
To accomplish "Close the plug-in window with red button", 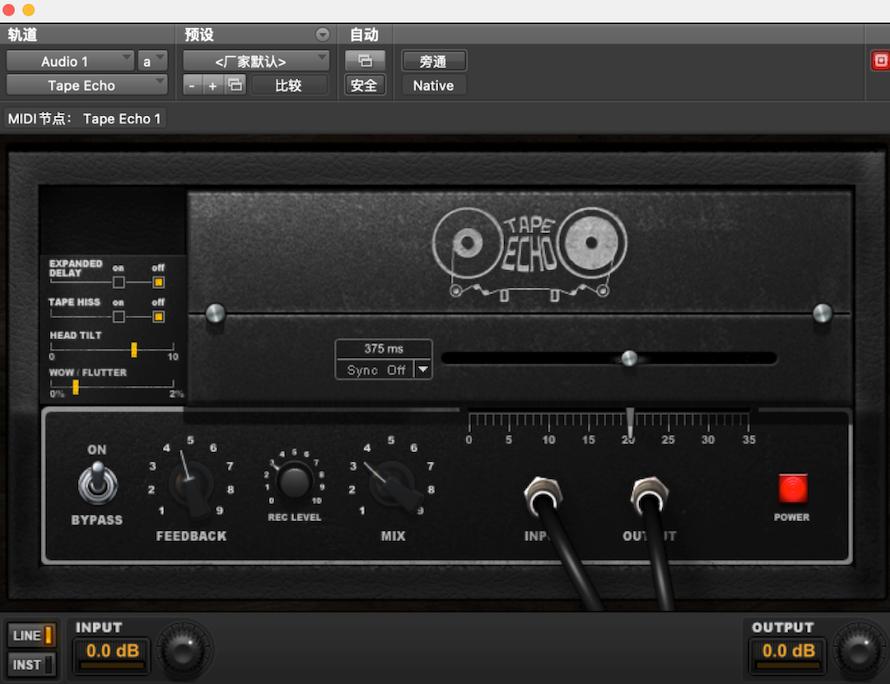I will click(x=8, y=9).
